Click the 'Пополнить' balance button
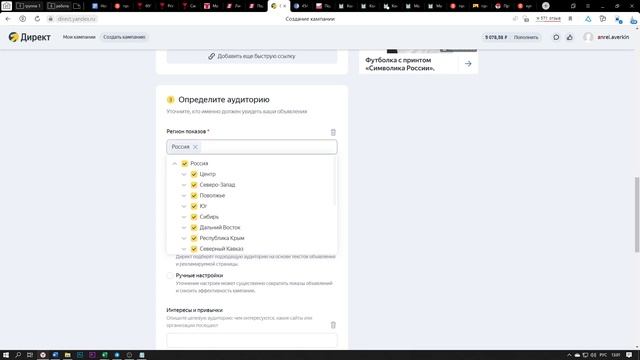640x360 pixels. tap(526, 37)
